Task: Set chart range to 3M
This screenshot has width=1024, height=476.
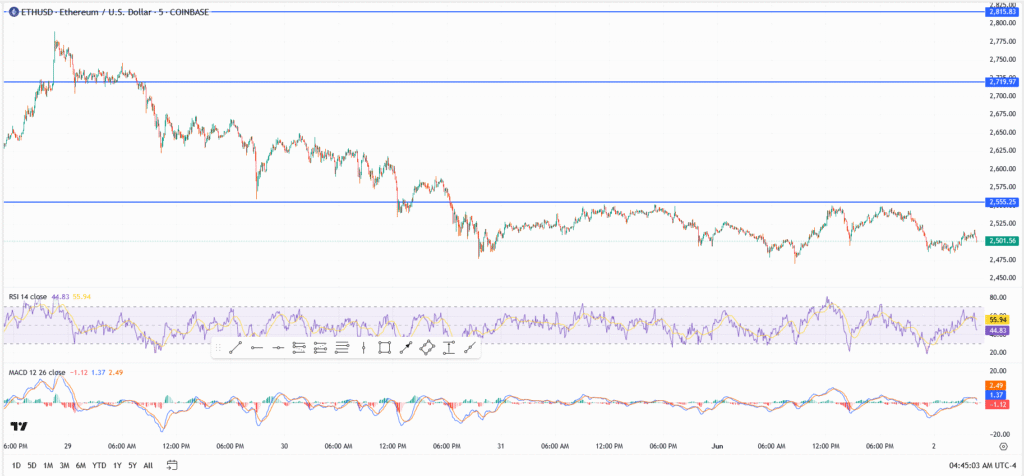Action: point(64,465)
